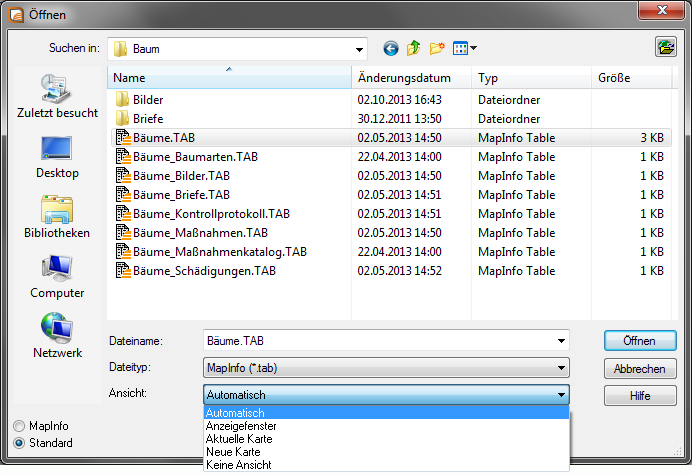Sort by the Typ column header
692x475 pixels.
(531, 78)
